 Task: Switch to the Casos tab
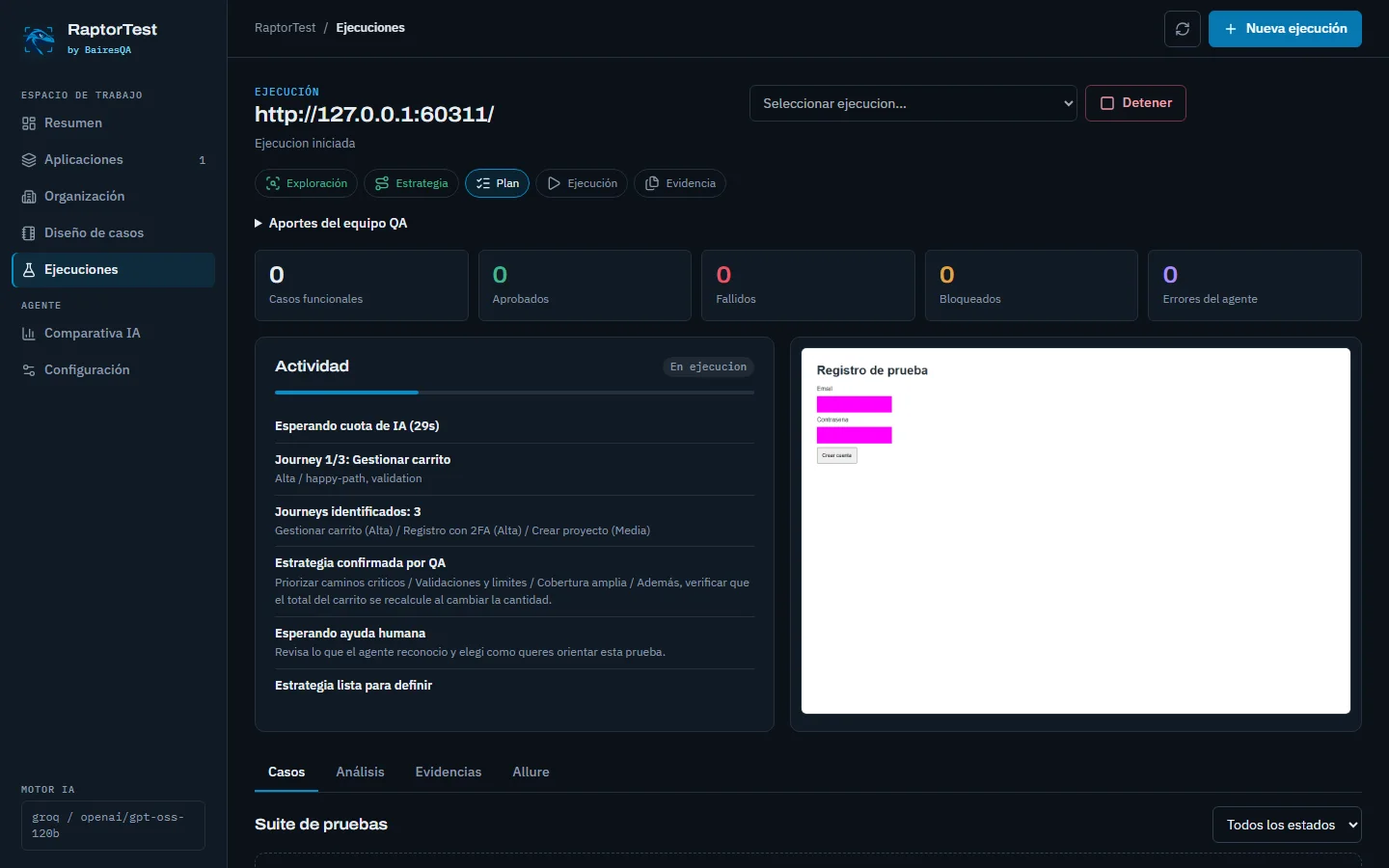coord(286,772)
